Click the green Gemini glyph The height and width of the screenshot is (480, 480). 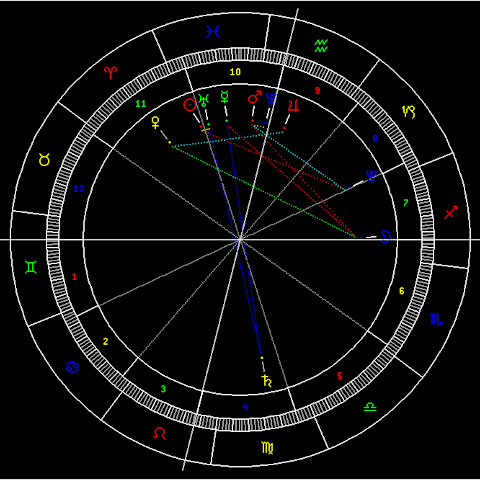[x=31, y=267]
